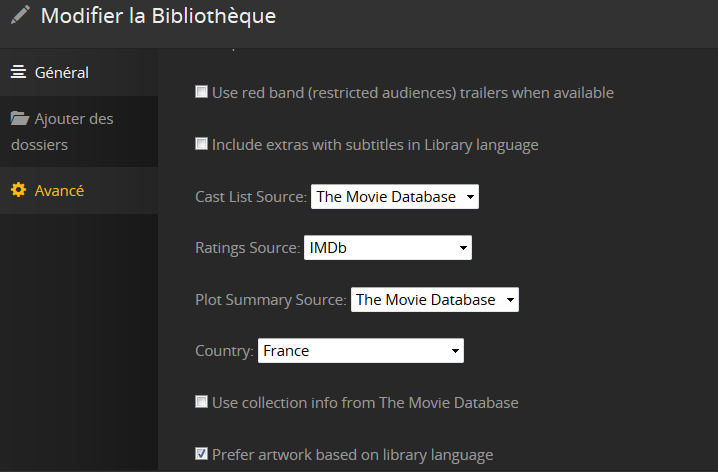Enable red band trailers checkbox
This screenshot has width=718, height=472.
(x=201, y=93)
